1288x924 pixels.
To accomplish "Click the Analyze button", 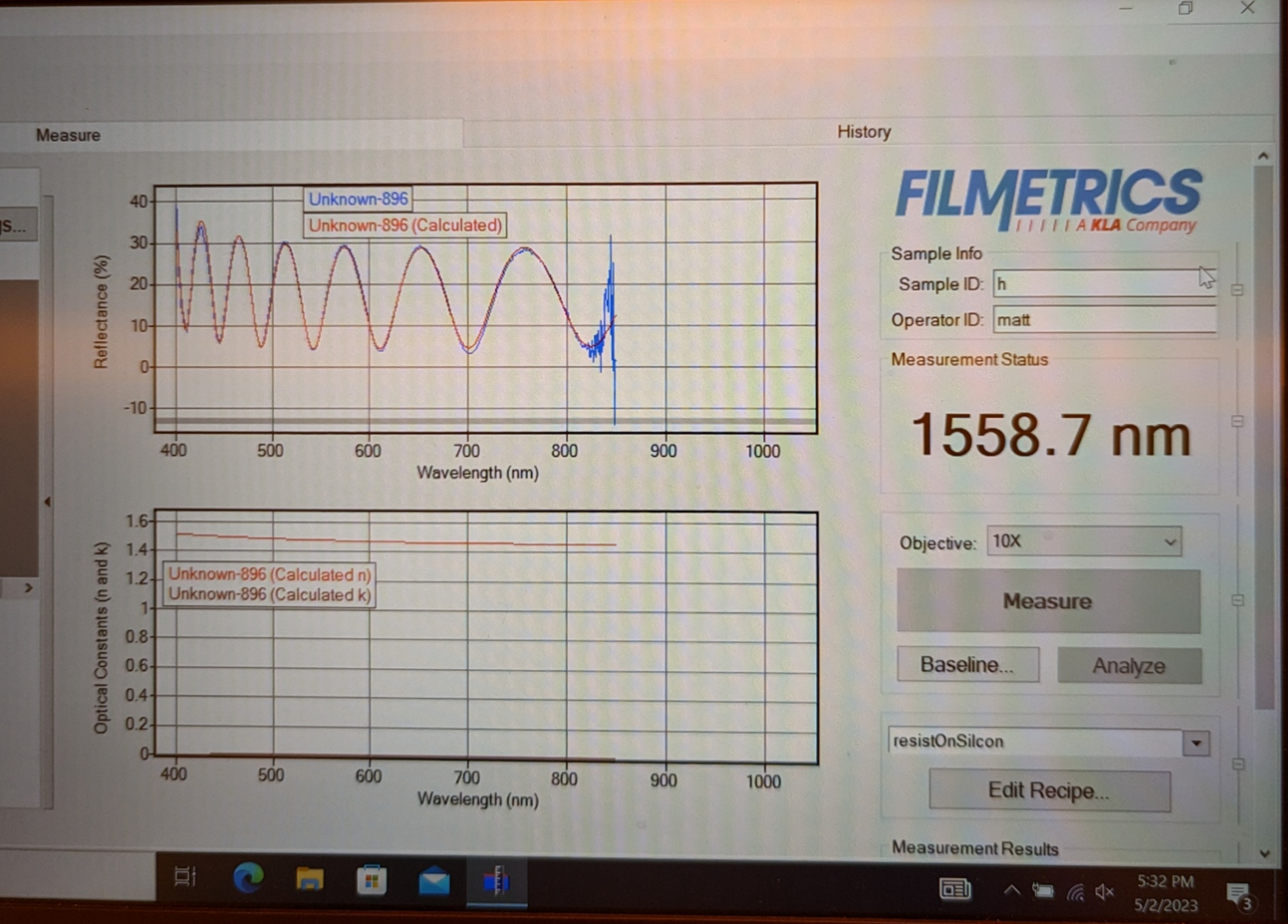I will 1129,665.
